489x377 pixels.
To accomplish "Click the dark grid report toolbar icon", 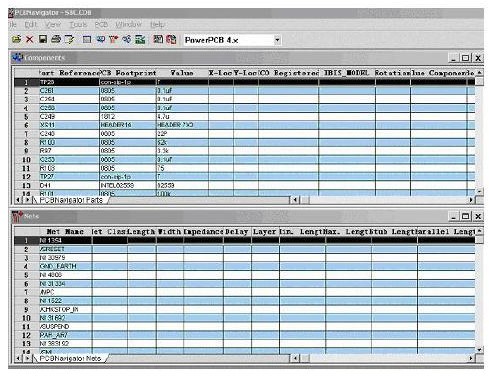I will point(158,39).
